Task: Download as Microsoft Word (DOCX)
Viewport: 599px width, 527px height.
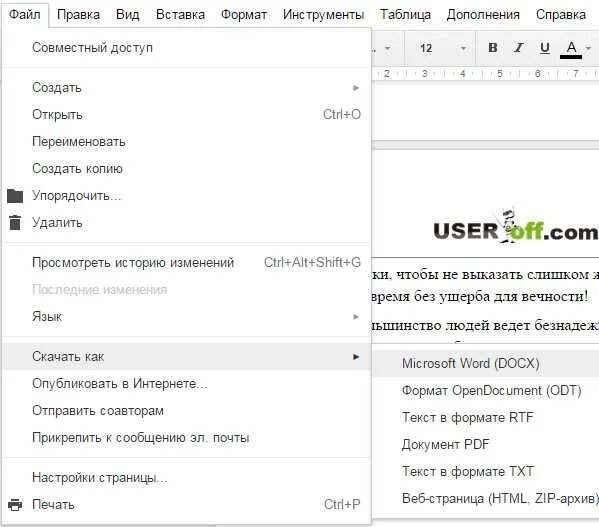Action: [486, 363]
